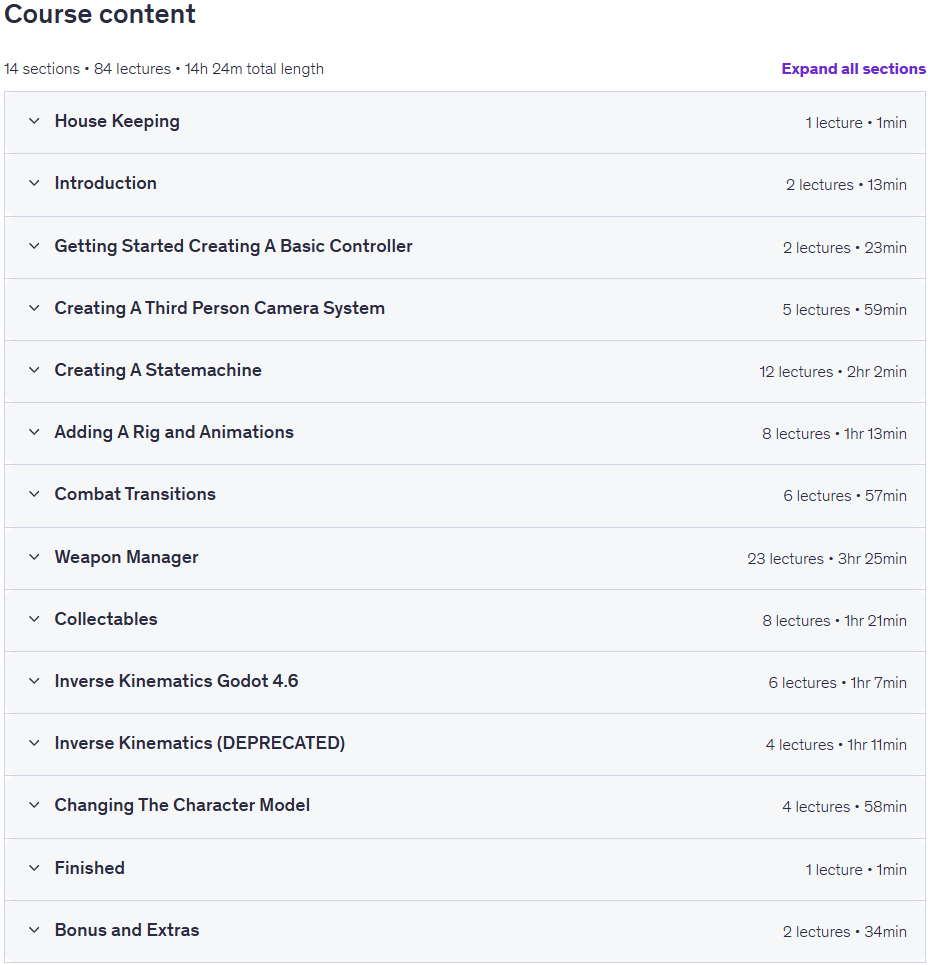Expand the Introduction section chevron
The image size is (928, 965).
click(34, 183)
